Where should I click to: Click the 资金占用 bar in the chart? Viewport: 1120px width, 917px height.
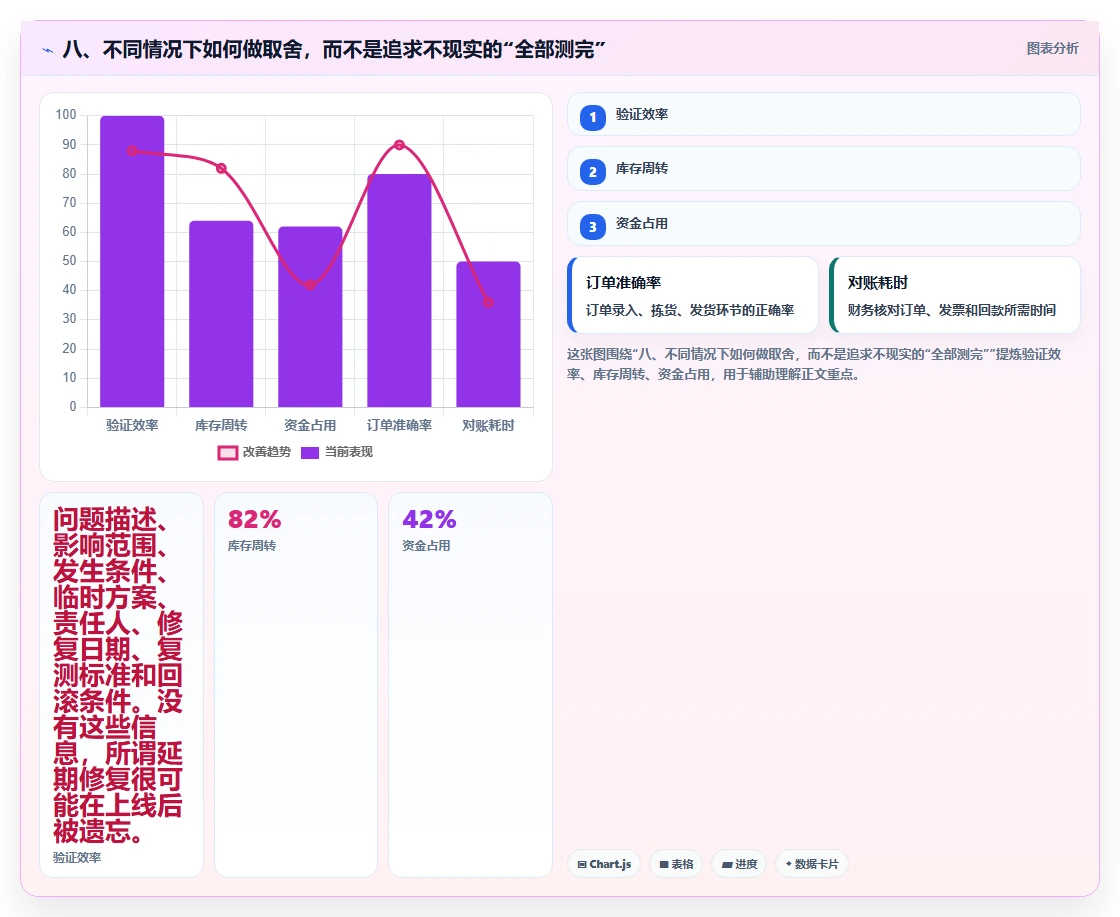pyautogui.click(x=310, y=317)
